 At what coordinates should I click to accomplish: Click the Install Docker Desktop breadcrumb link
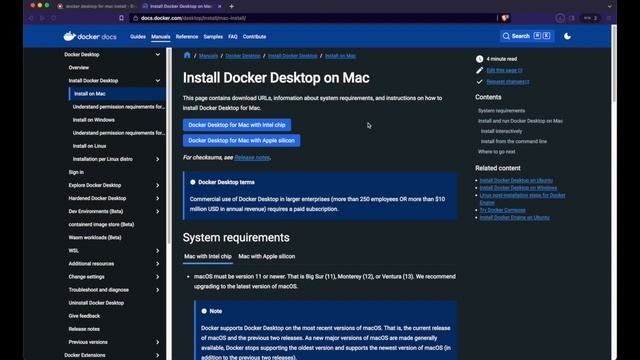[292, 56]
